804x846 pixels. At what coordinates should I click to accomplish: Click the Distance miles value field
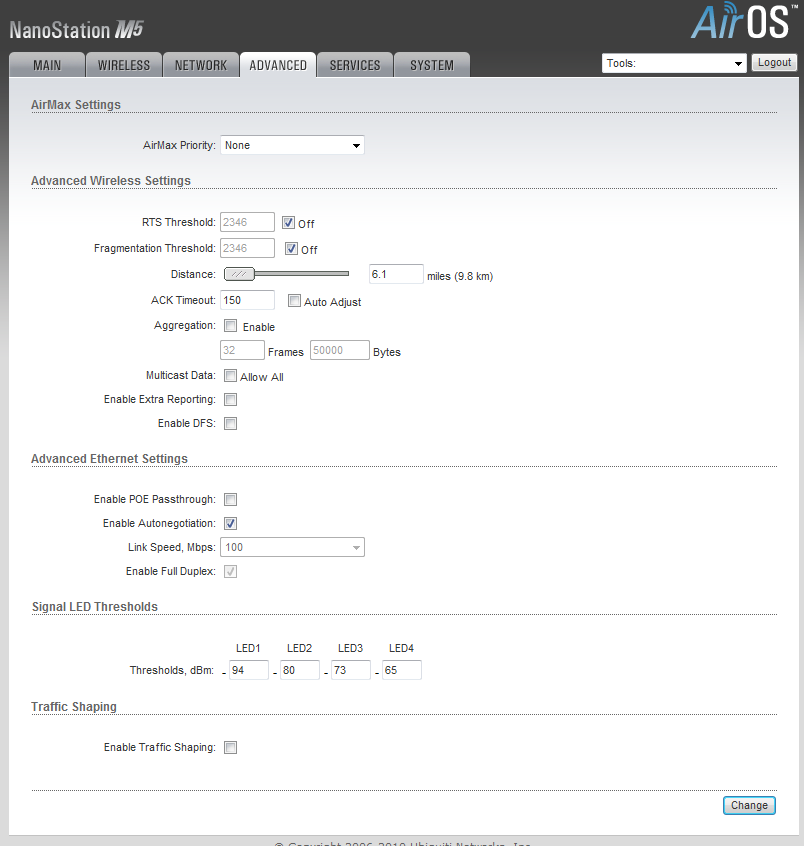click(396, 274)
